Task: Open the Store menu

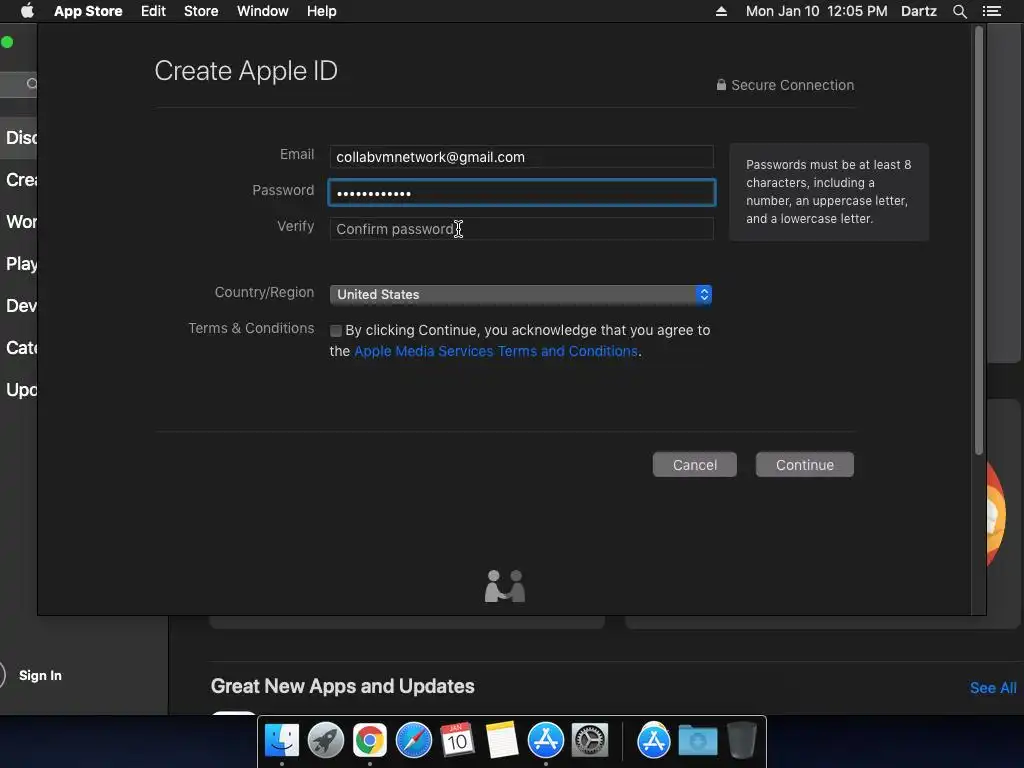Action: (x=201, y=11)
